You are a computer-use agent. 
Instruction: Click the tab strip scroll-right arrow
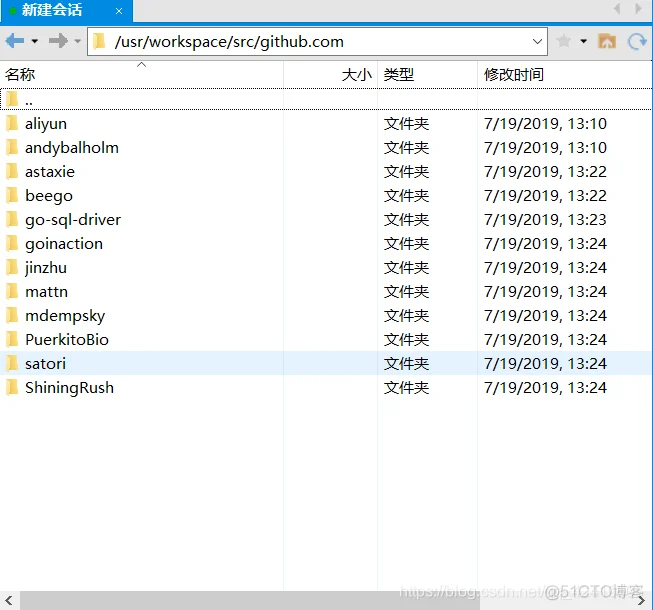point(638,8)
